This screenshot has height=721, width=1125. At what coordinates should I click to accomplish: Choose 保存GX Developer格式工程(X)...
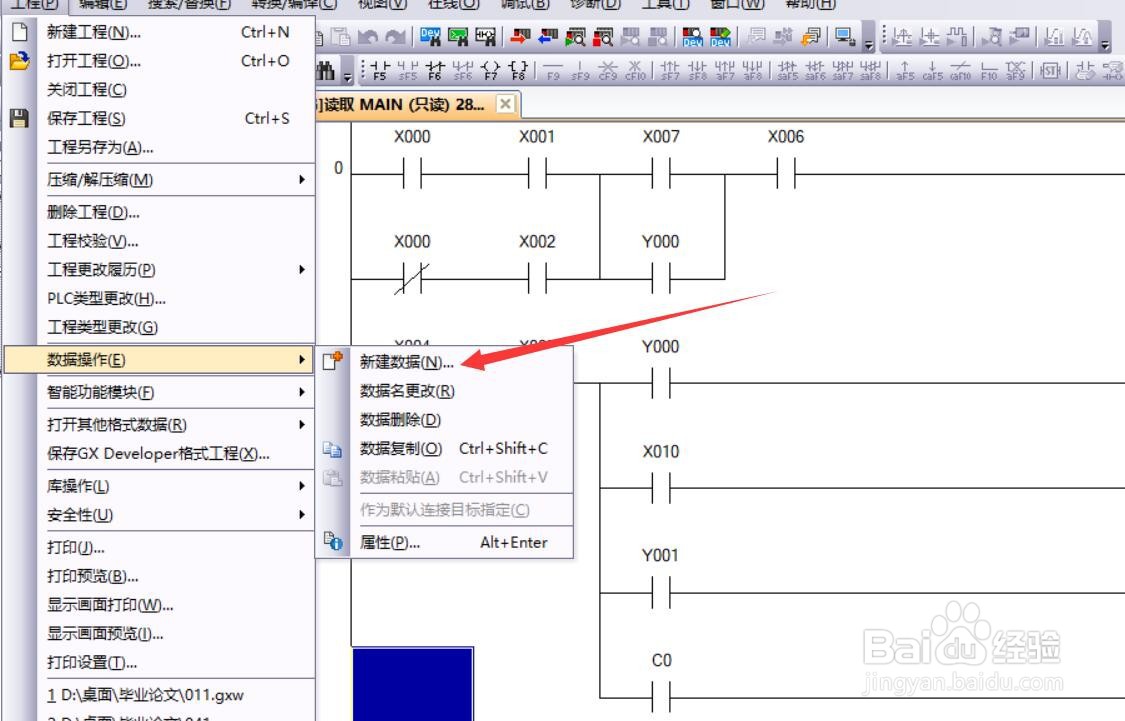(x=159, y=453)
